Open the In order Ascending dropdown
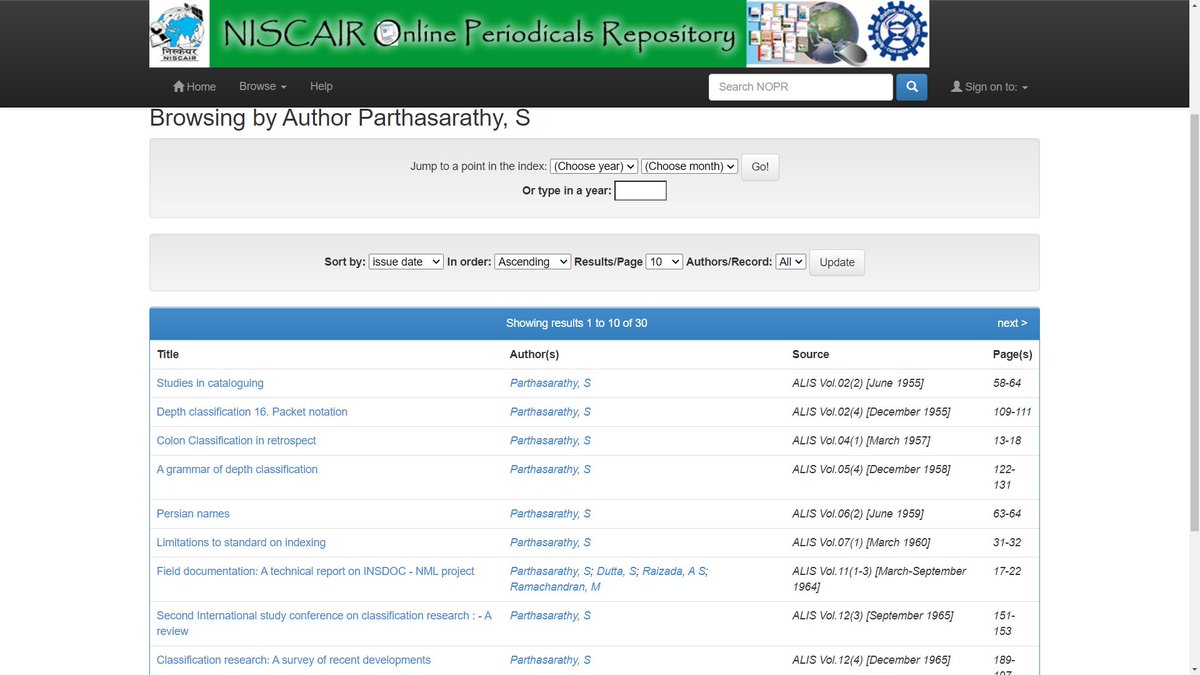This screenshot has width=1200, height=675. (533, 262)
